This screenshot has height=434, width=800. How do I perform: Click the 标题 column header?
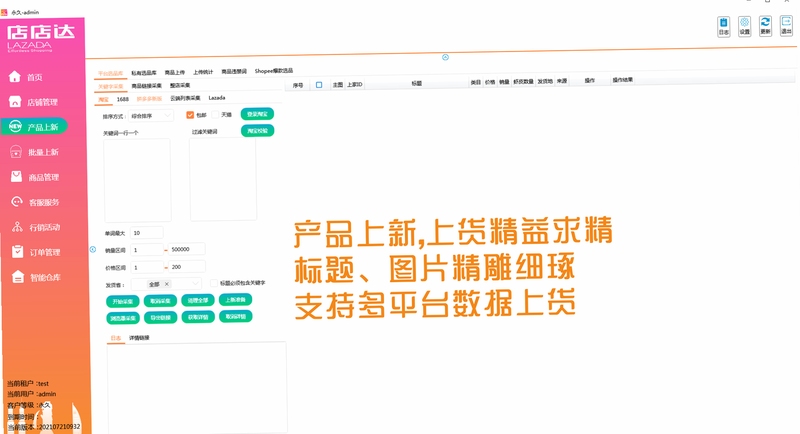coord(416,83)
